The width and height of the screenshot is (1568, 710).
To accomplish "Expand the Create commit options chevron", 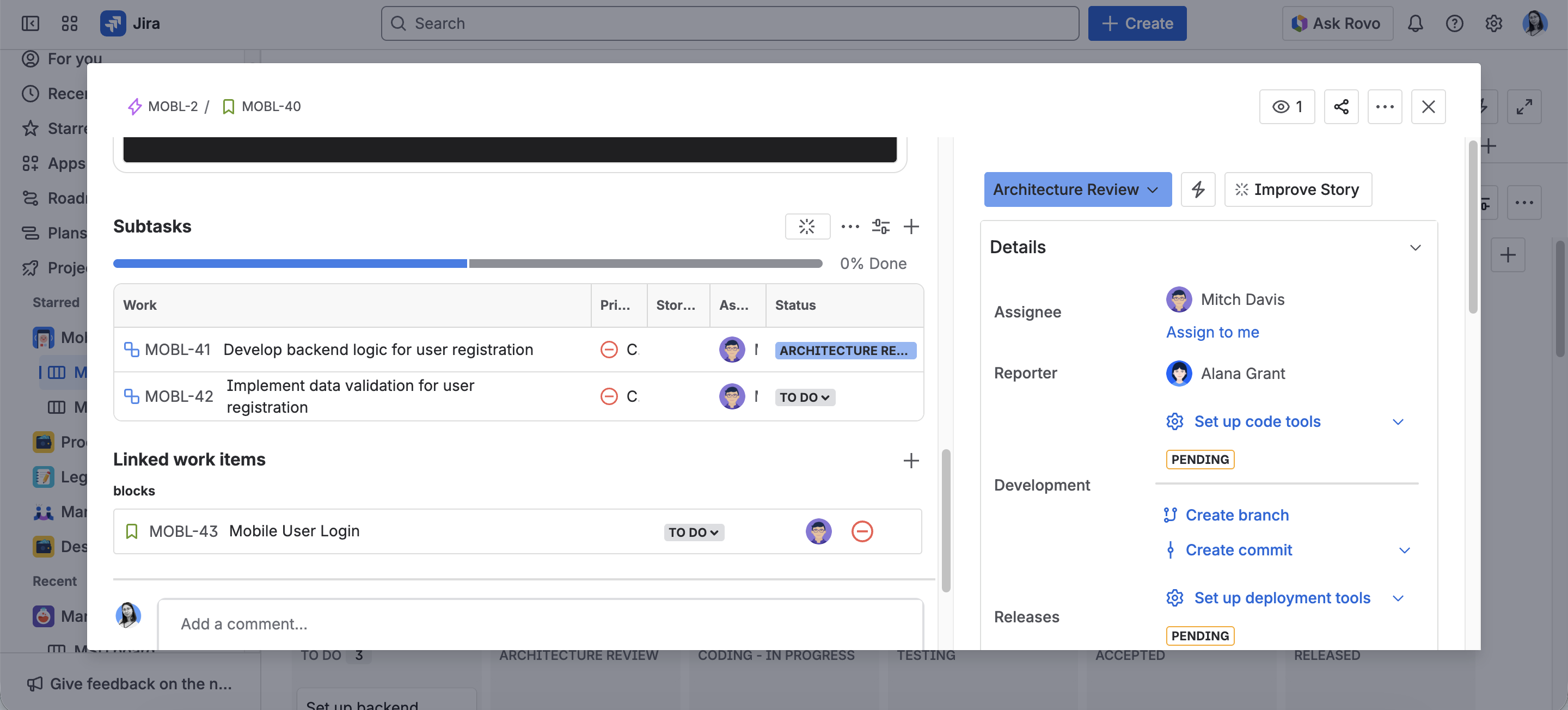I will pyautogui.click(x=1404, y=550).
